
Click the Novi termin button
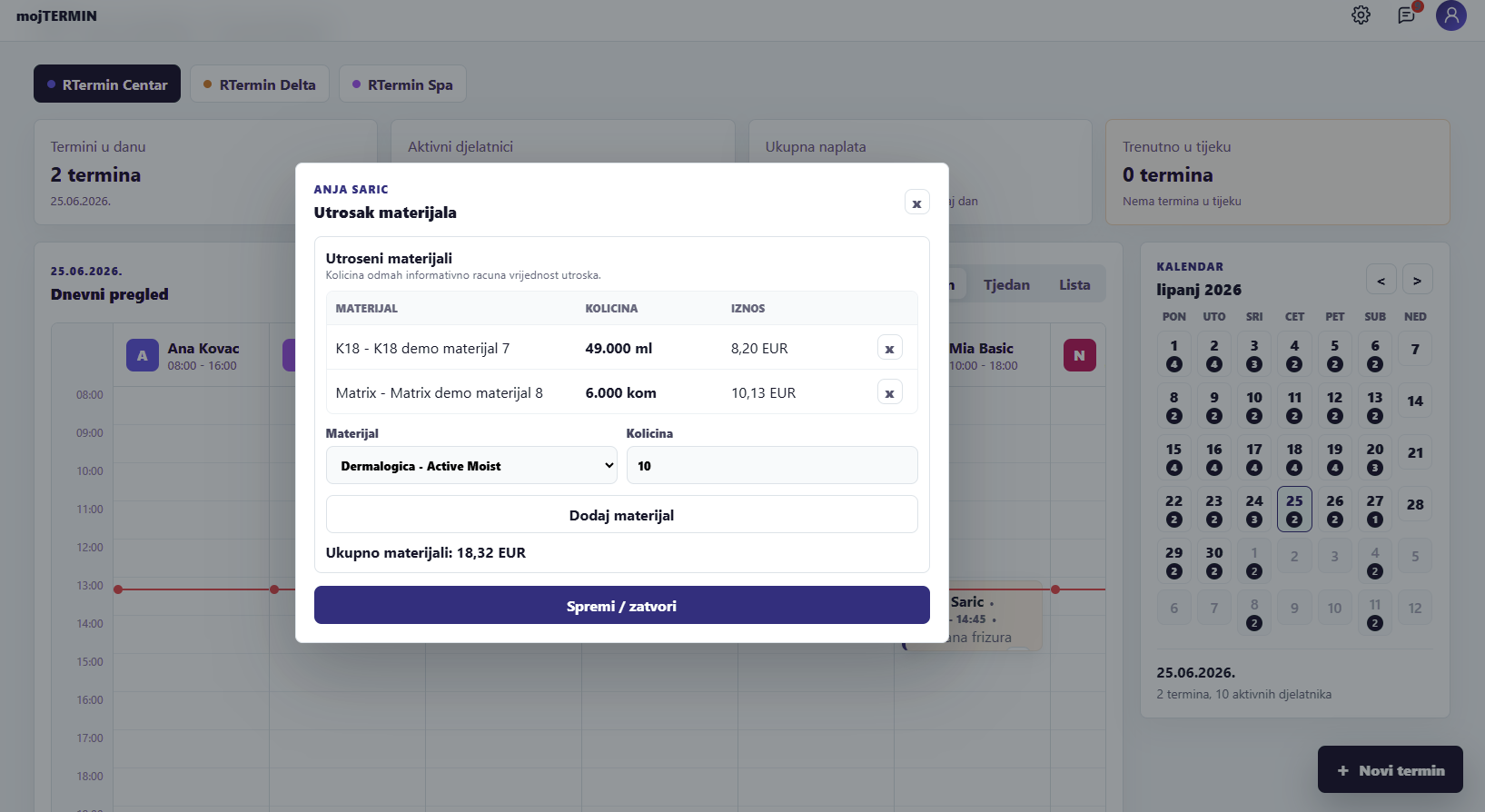[1390, 769]
